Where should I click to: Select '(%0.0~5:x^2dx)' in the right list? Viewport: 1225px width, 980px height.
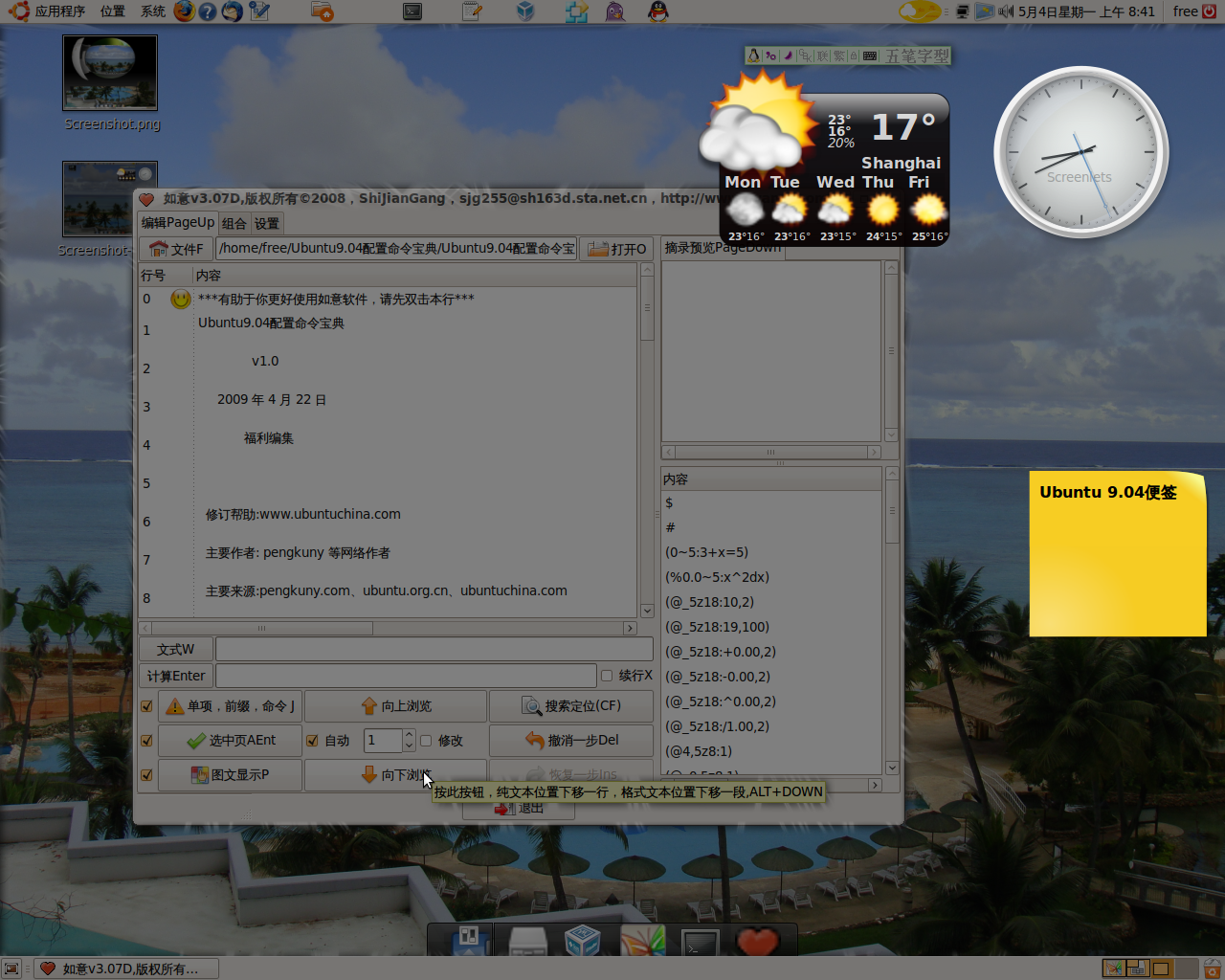pyautogui.click(x=771, y=577)
